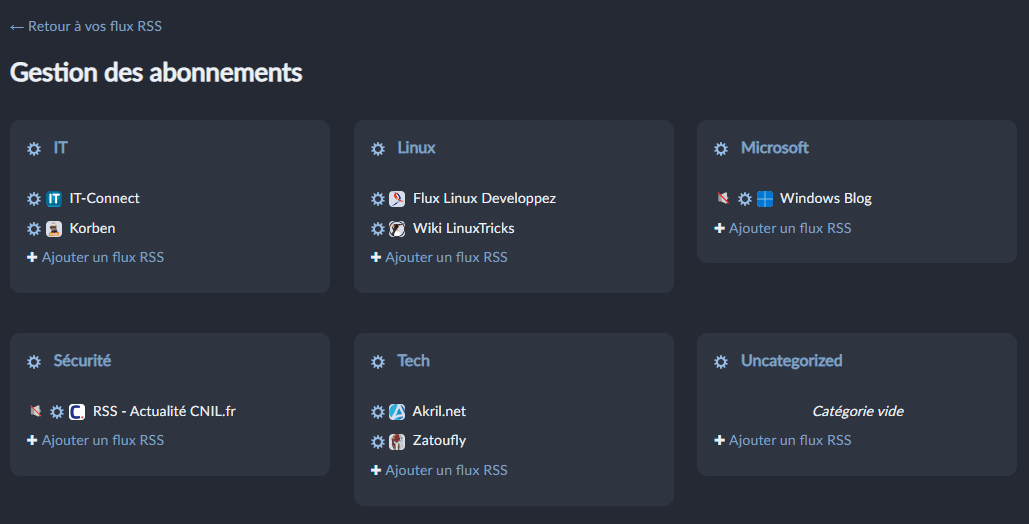
Task: Open settings gear for Tech category
Action: pos(378,362)
